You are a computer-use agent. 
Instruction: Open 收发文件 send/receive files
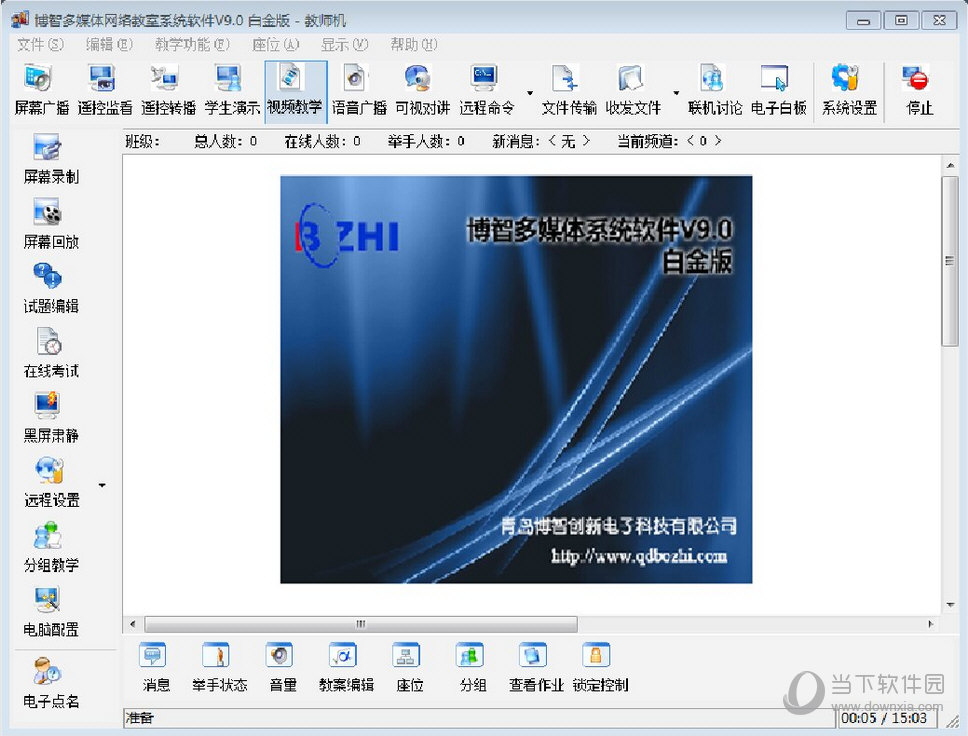[633, 90]
